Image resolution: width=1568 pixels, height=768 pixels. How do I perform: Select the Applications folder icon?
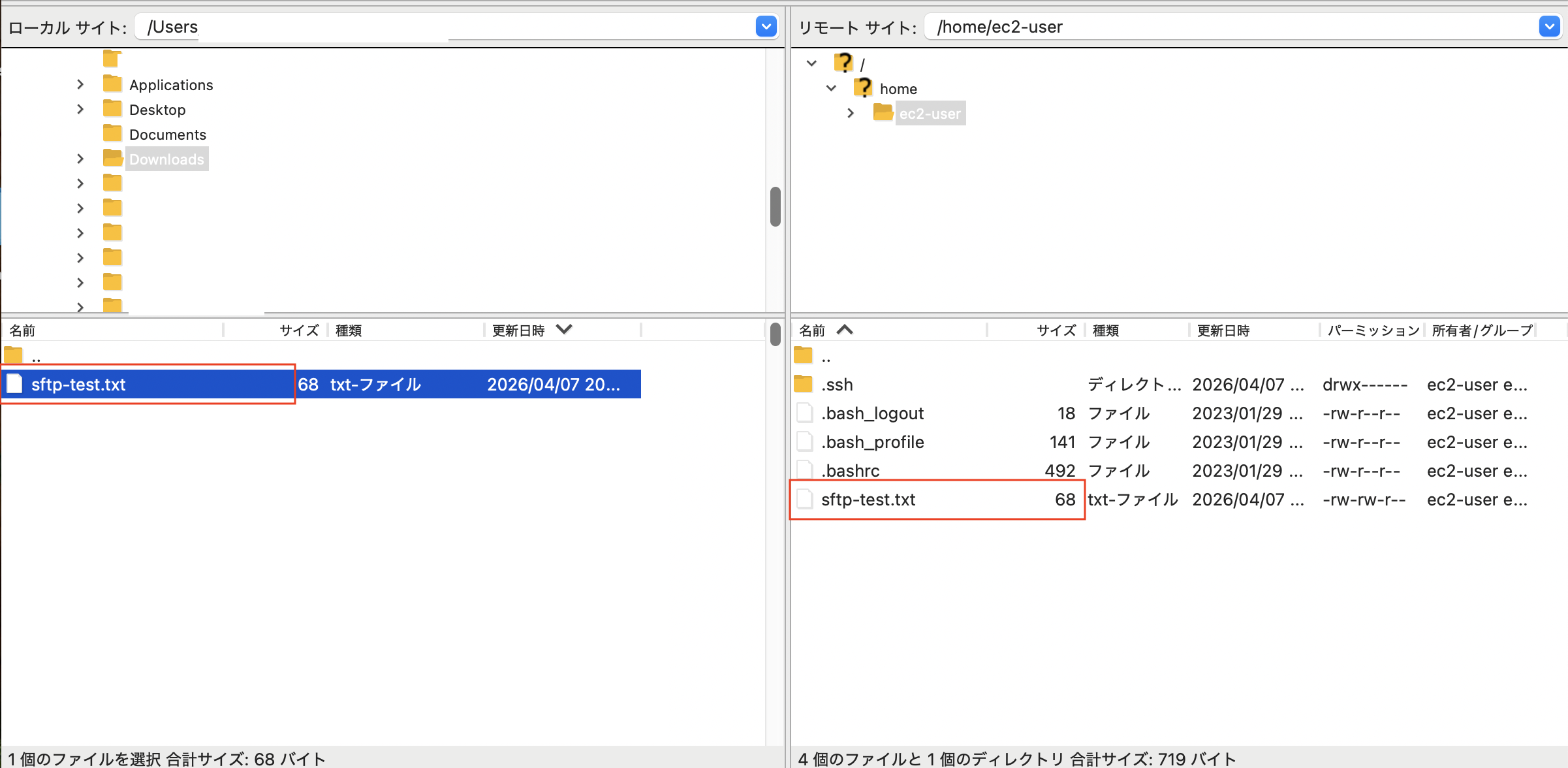point(112,84)
